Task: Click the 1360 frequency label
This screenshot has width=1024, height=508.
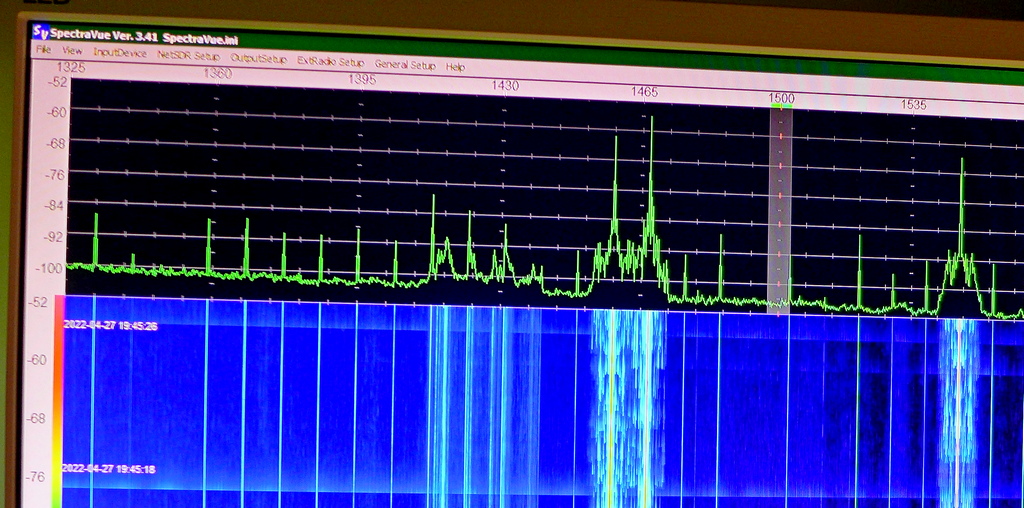Action: click(217, 73)
